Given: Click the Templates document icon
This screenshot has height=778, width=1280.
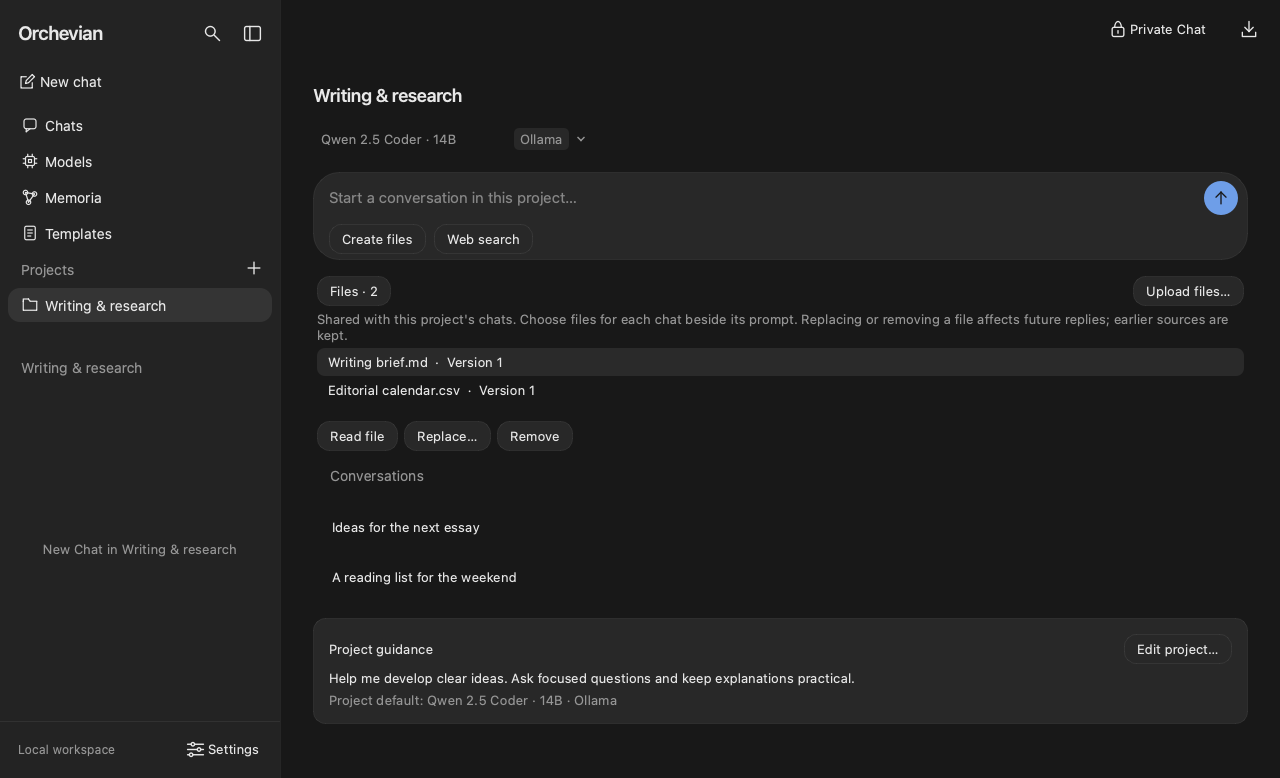Looking at the screenshot, I should [x=30, y=233].
